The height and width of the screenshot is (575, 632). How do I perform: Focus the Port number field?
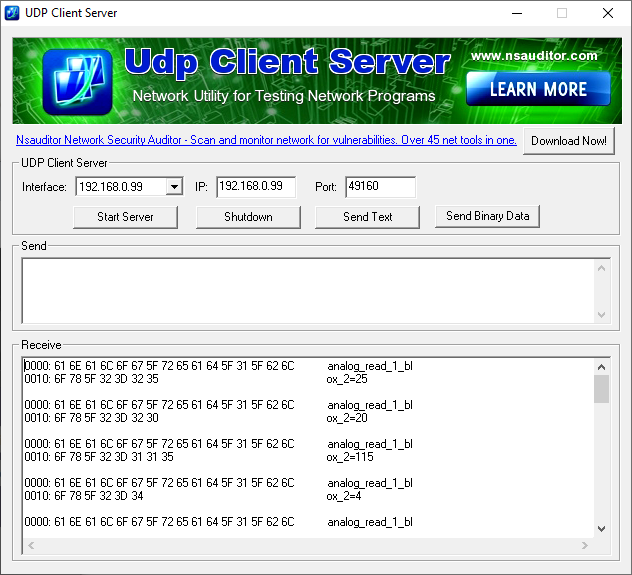pos(379,187)
